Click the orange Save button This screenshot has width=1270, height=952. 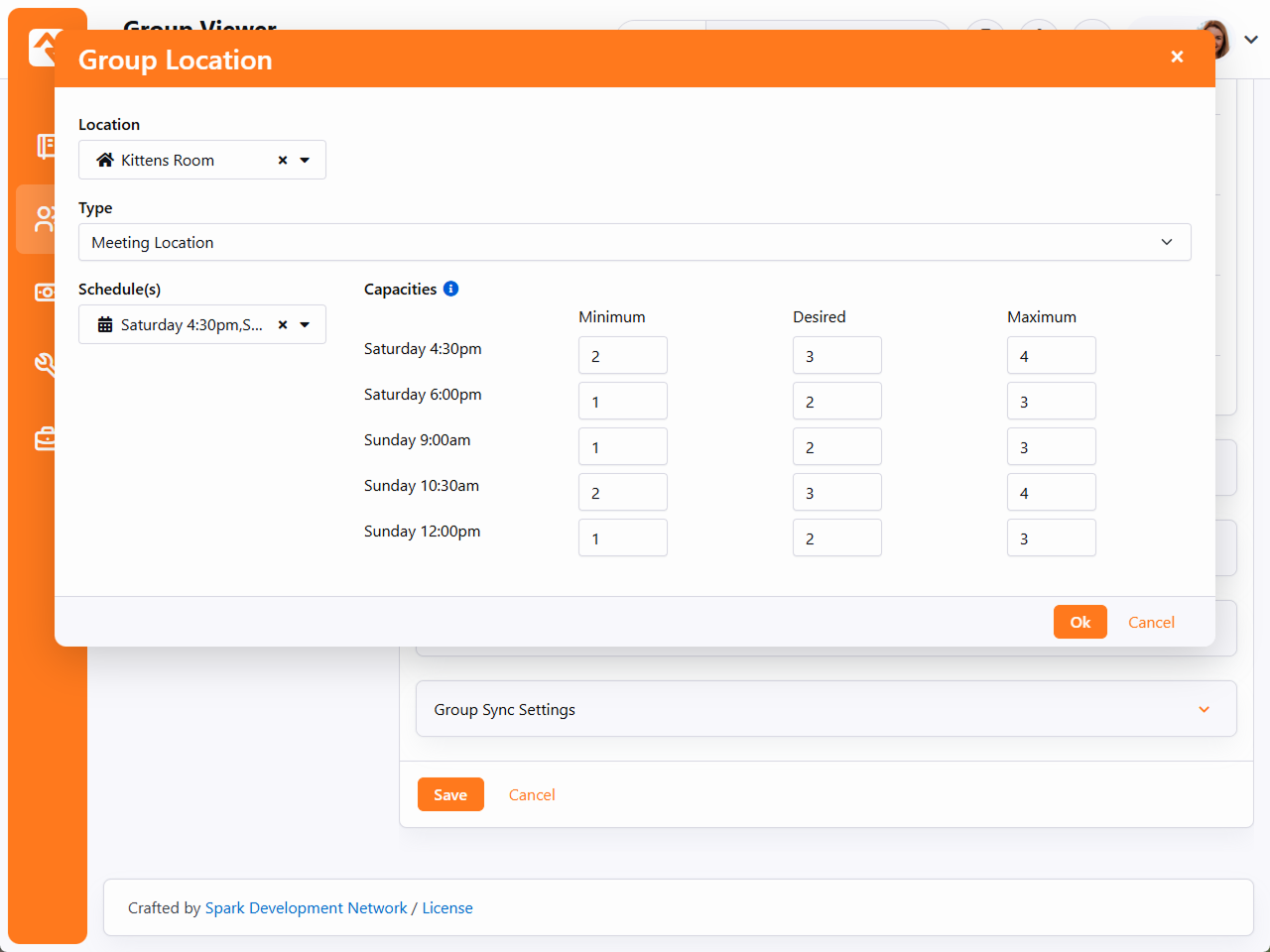point(450,794)
